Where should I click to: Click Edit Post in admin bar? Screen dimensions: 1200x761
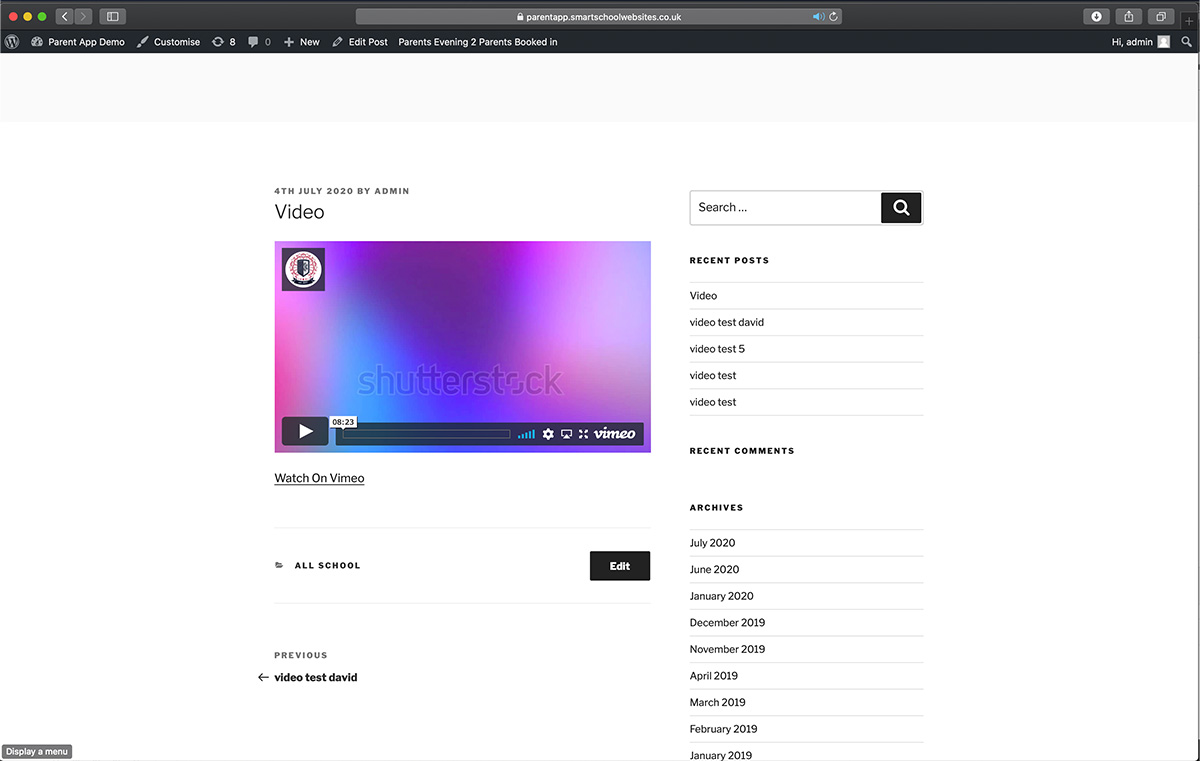coord(360,42)
